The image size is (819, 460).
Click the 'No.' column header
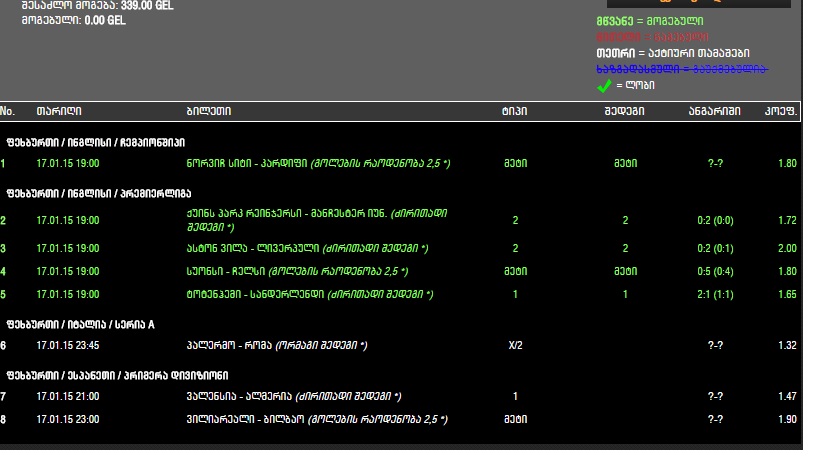tap(7, 111)
